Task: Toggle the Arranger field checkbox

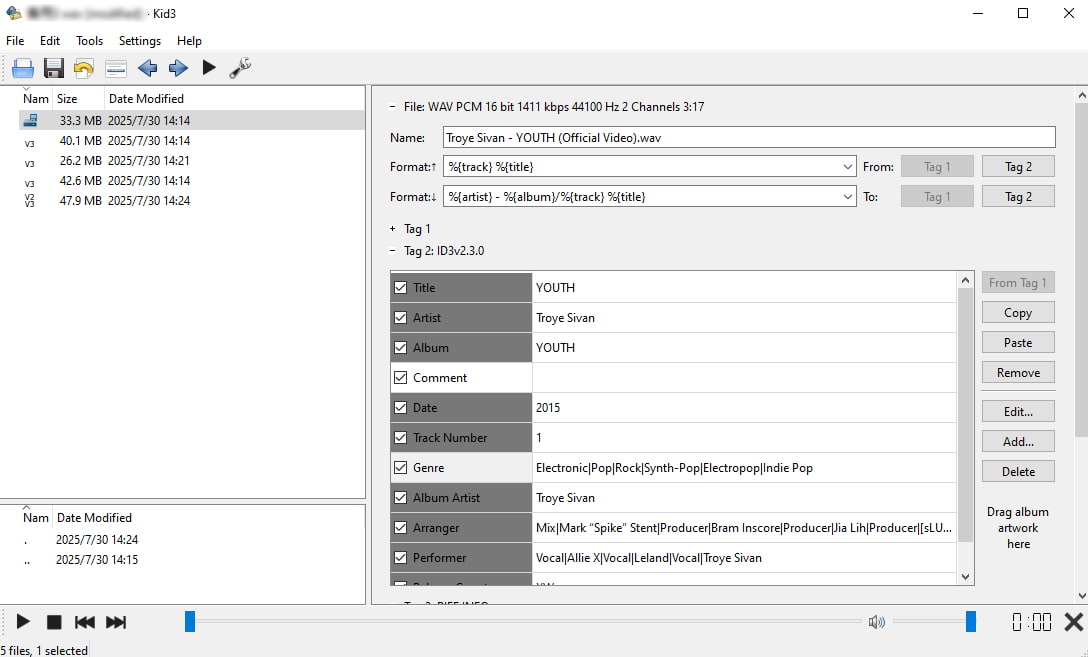Action: click(400, 527)
